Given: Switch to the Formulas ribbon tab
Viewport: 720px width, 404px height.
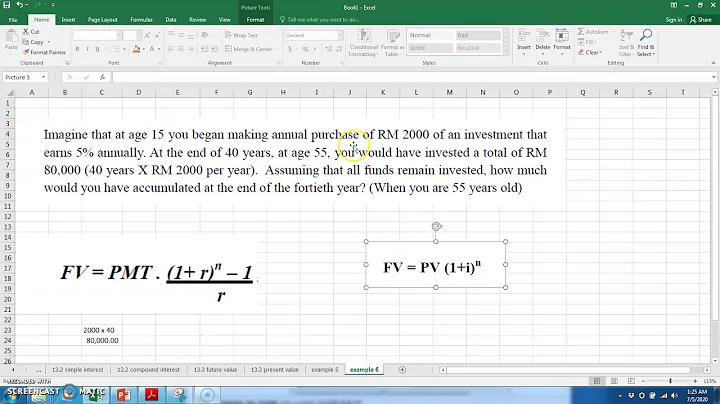Looking at the screenshot, I should click(x=141, y=20).
